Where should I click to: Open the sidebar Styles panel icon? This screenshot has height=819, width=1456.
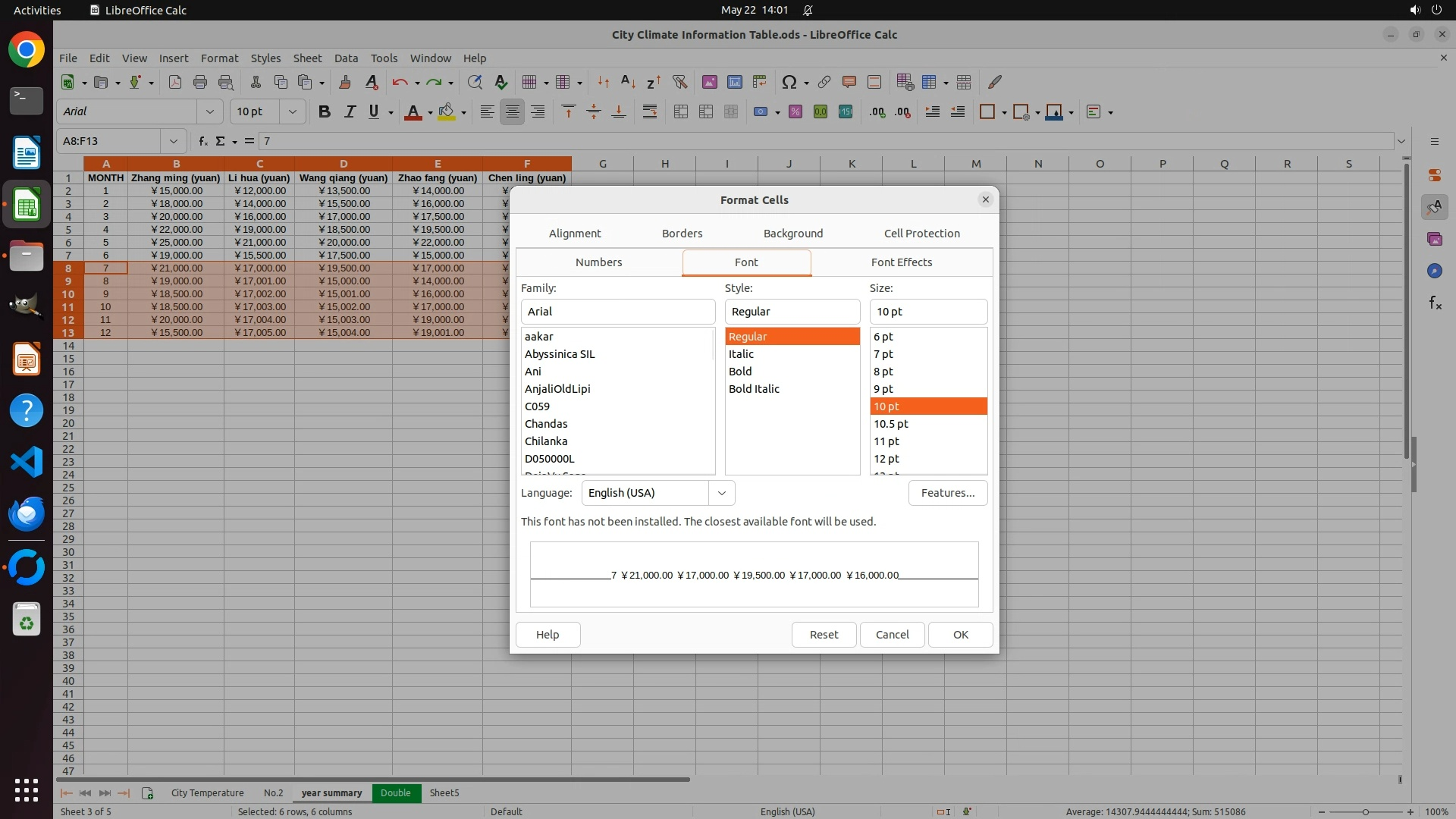(1434, 207)
